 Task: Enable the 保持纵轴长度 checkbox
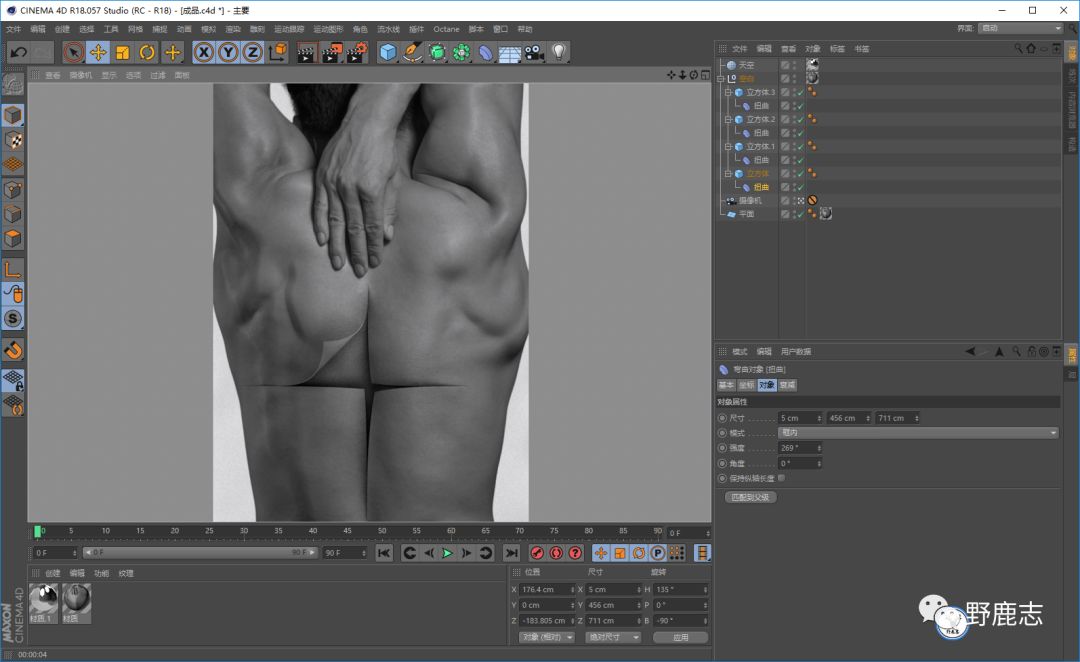click(x=781, y=478)
